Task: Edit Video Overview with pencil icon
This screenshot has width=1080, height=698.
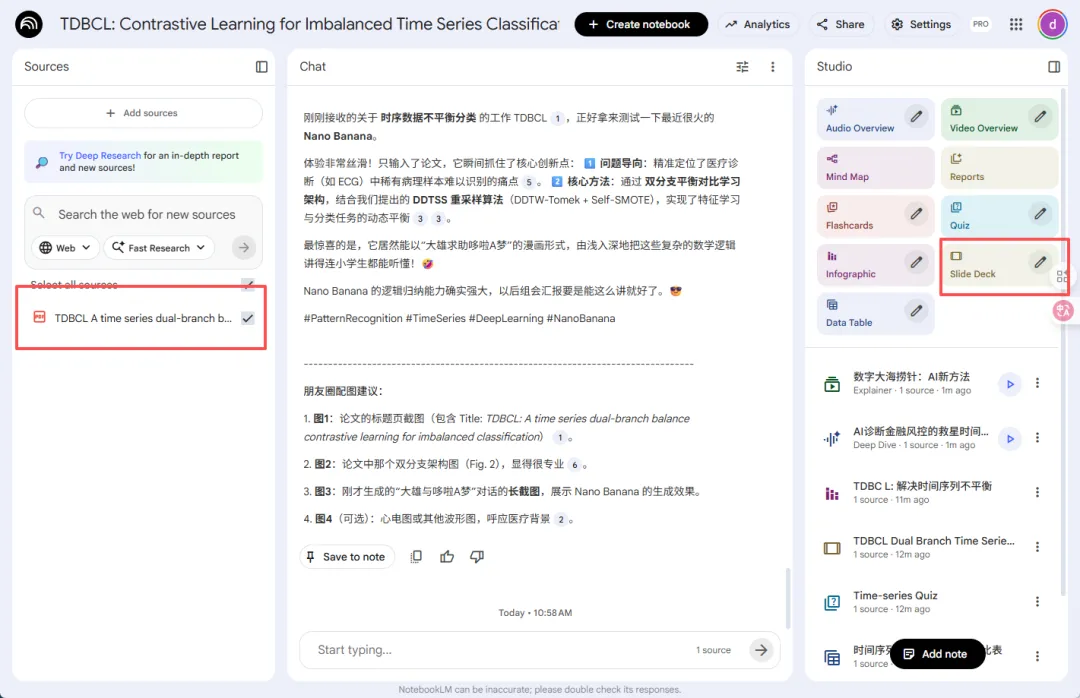Action: [x=1040, y=116]
